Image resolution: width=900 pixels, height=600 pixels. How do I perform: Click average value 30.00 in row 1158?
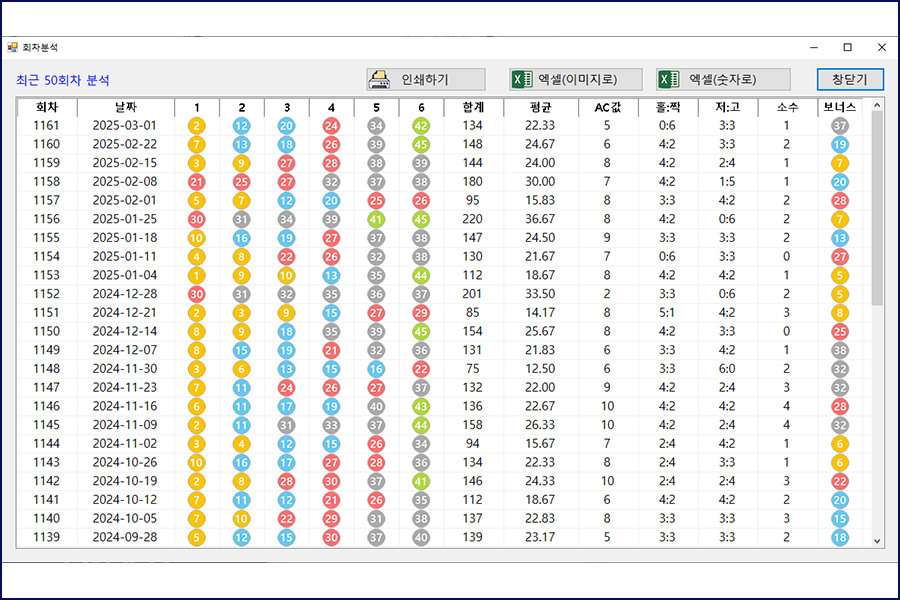[540, 182]
